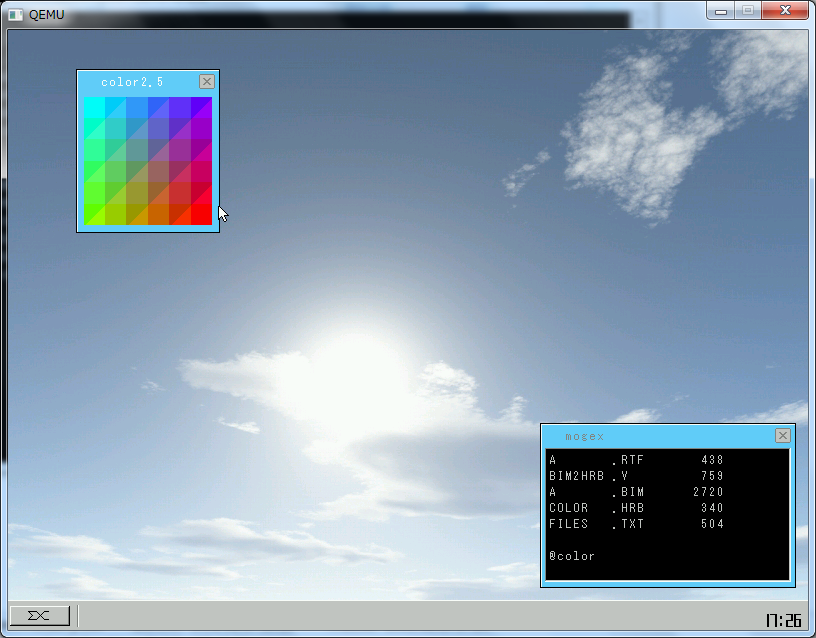
Task: Pick the red swatch in bottom-right corner
Action: (x=201, y=215)
